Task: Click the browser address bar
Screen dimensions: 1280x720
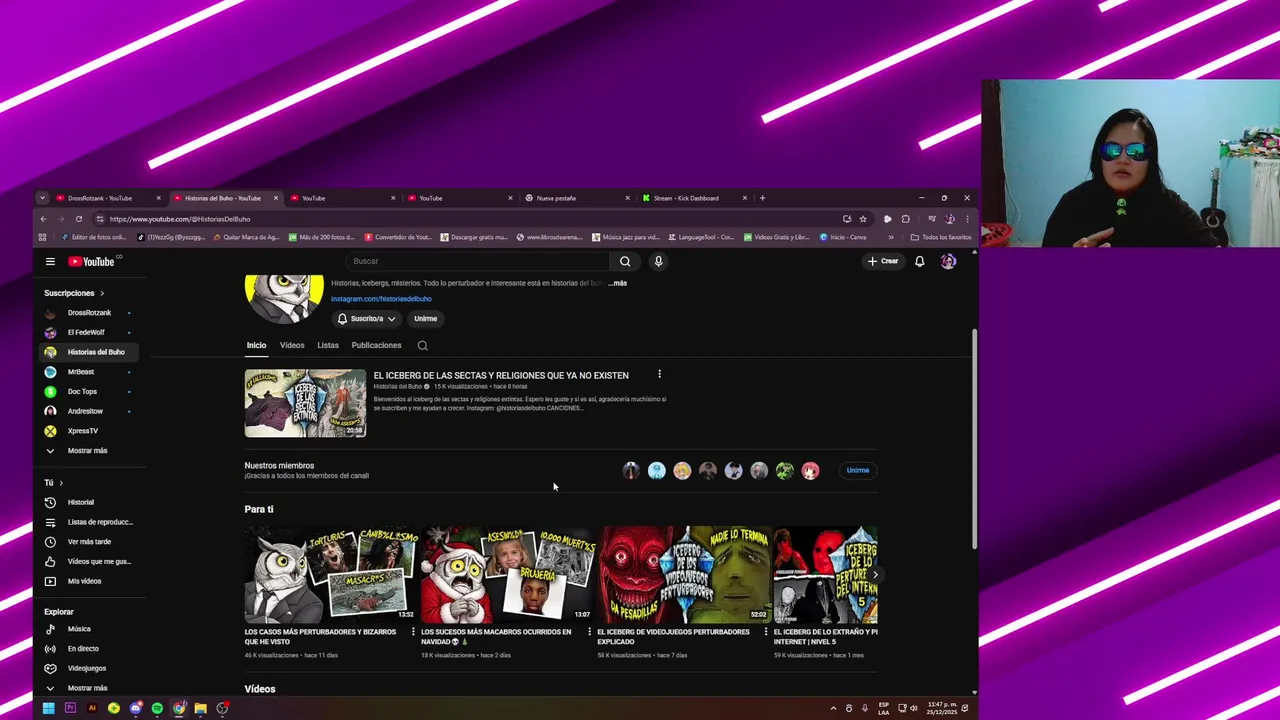Action: tap(470, 219)
